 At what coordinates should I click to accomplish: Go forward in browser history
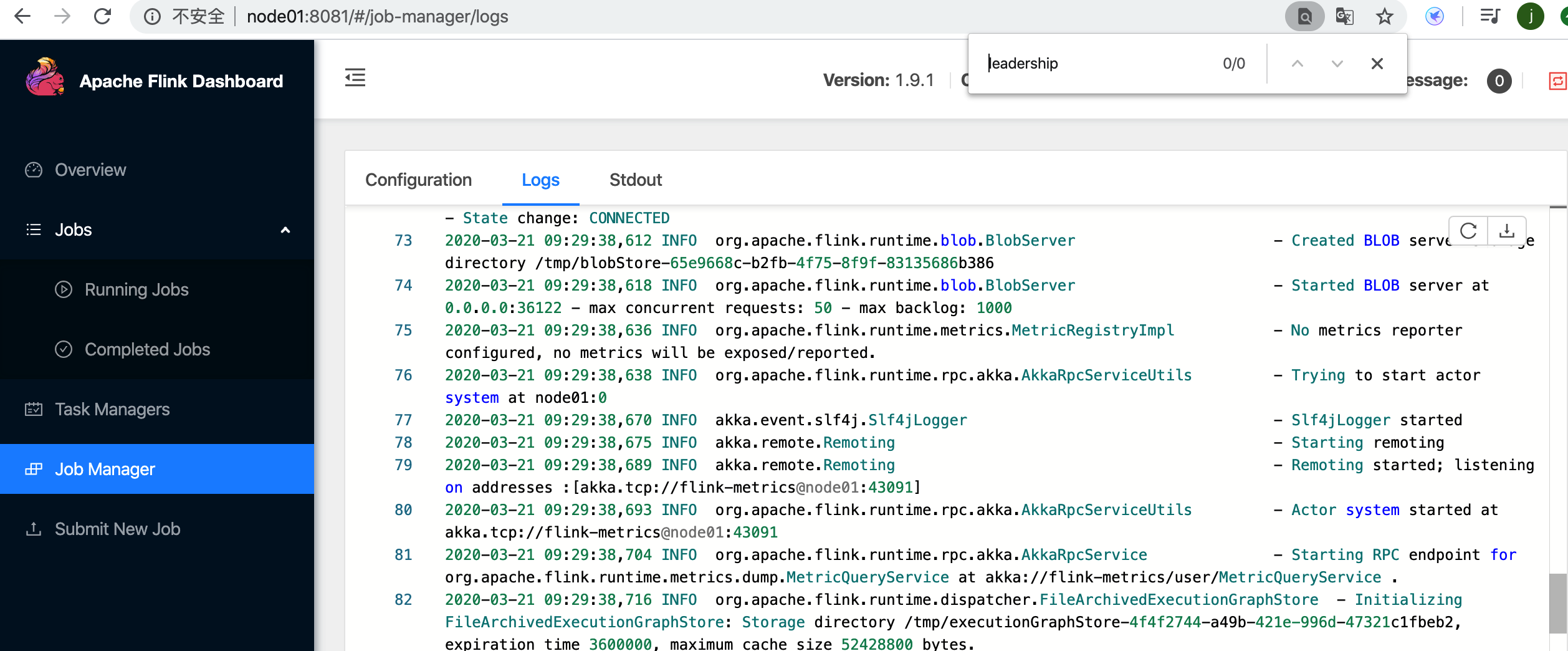click(62, 16)
